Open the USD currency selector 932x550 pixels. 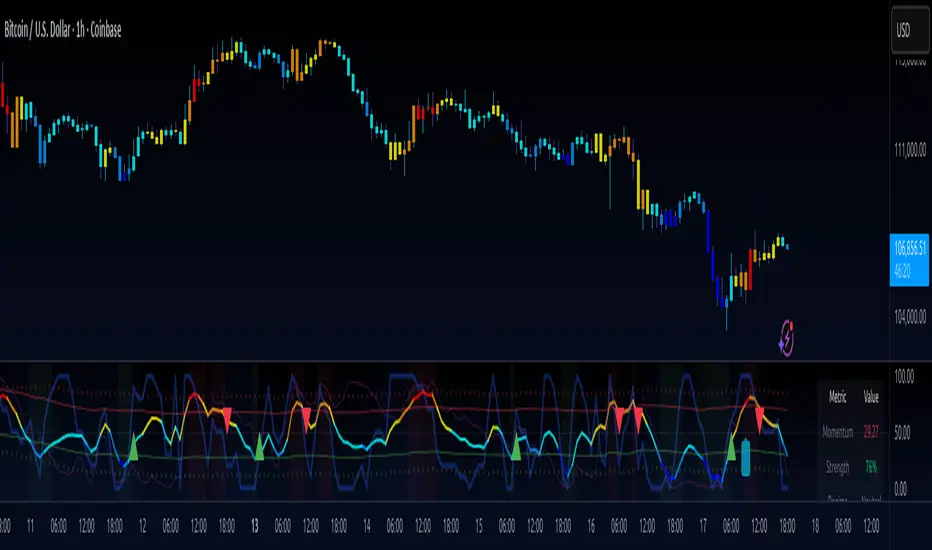coord(908,30)
